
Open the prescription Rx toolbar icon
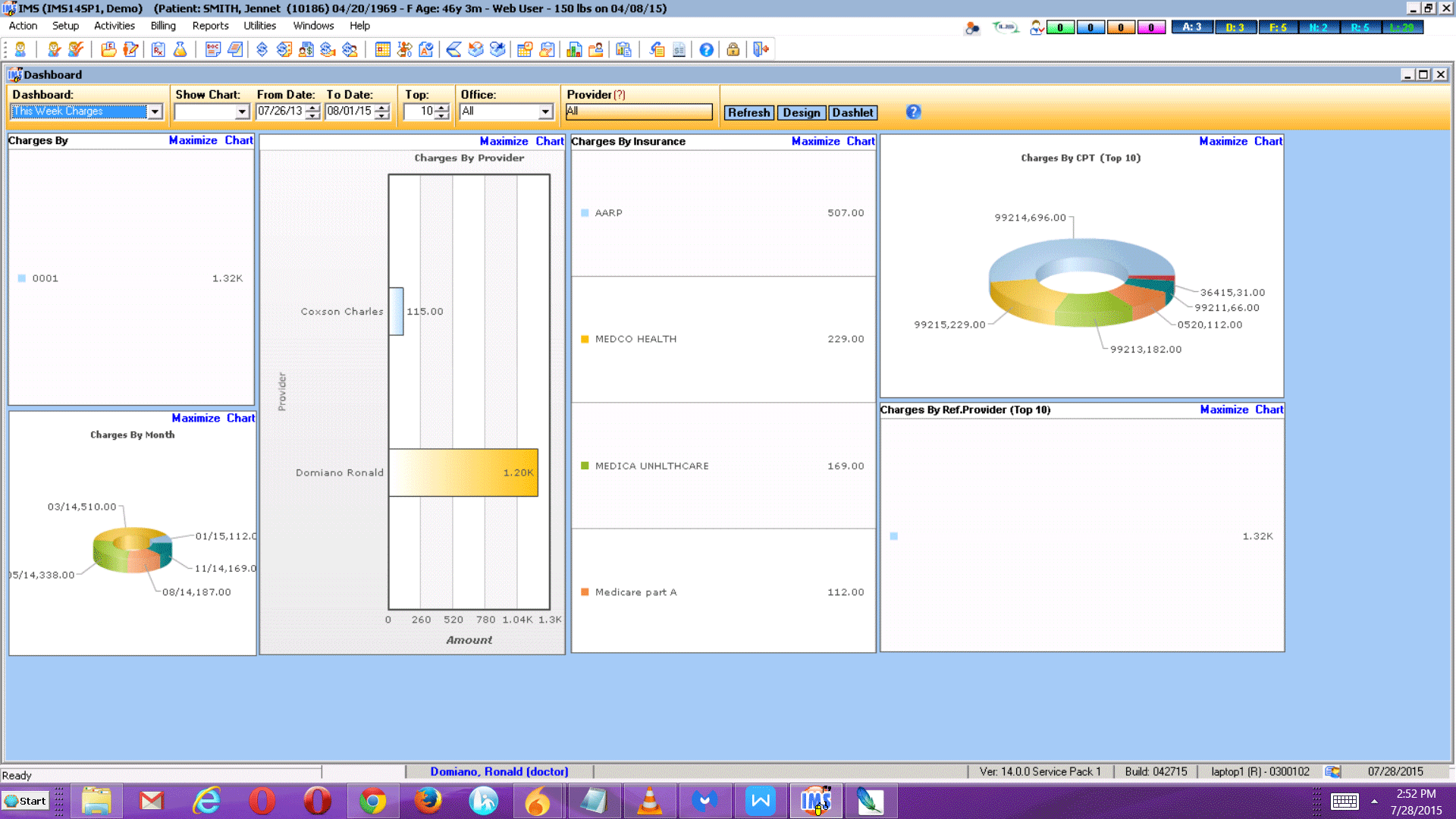158,50
